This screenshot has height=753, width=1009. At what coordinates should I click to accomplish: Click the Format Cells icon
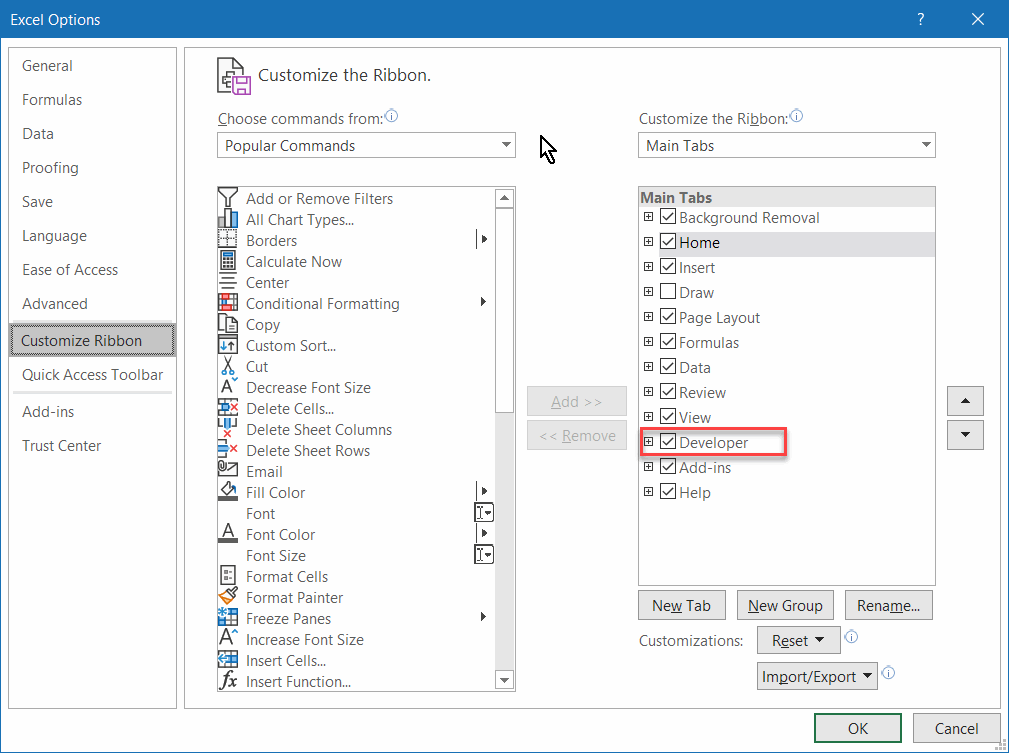(x=228, y=576)
